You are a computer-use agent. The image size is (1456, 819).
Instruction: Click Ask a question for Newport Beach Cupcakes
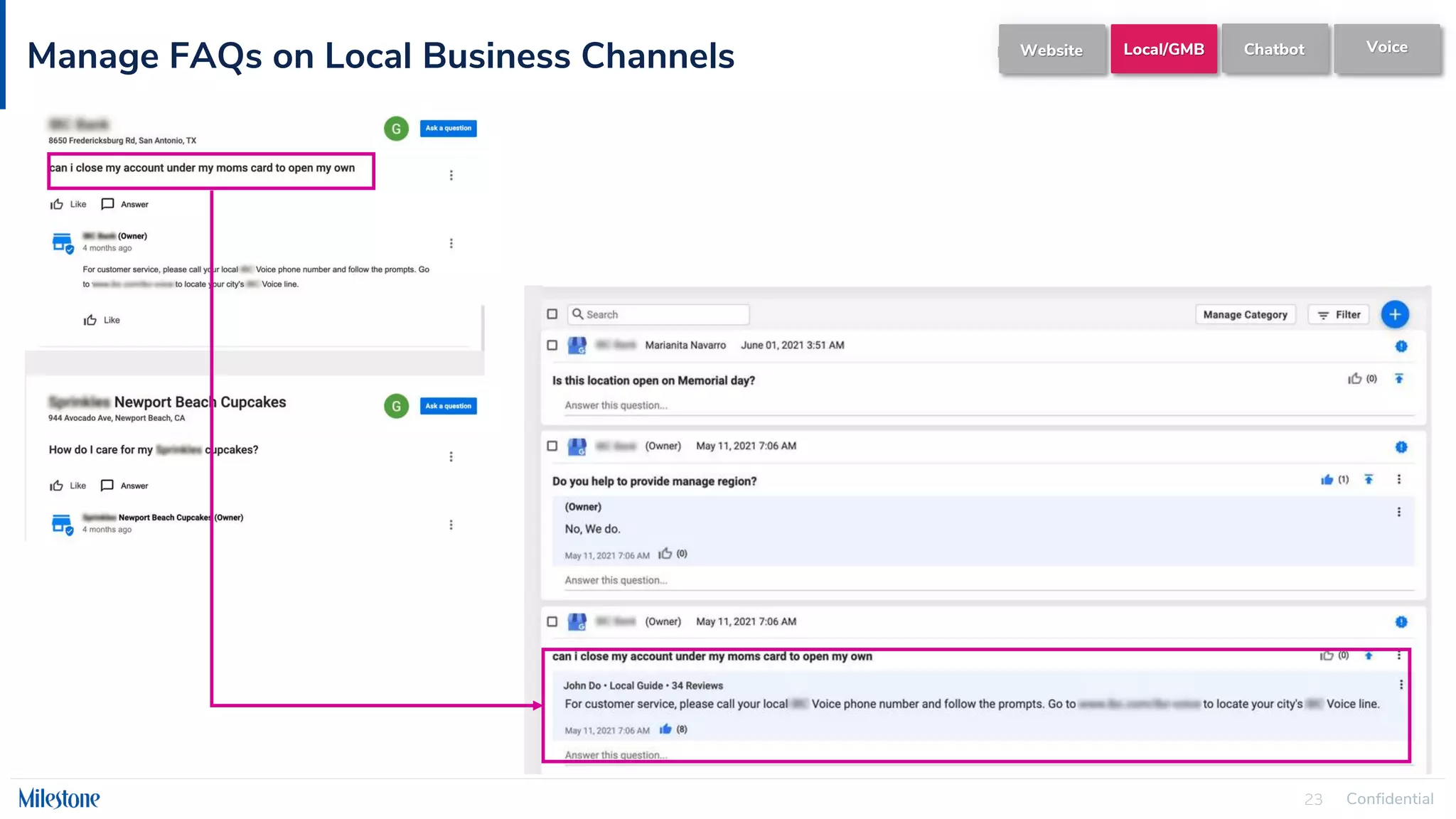tap(448, 406)
